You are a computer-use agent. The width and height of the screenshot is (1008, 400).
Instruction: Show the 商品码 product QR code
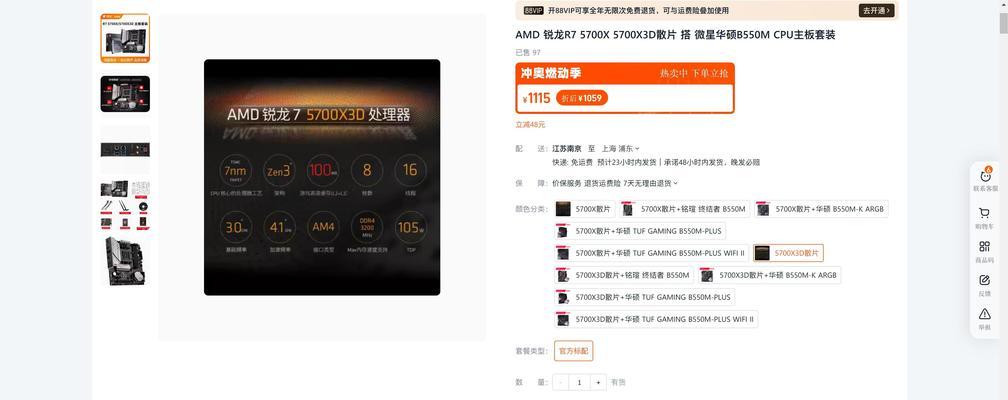click(x=984, y=251)
